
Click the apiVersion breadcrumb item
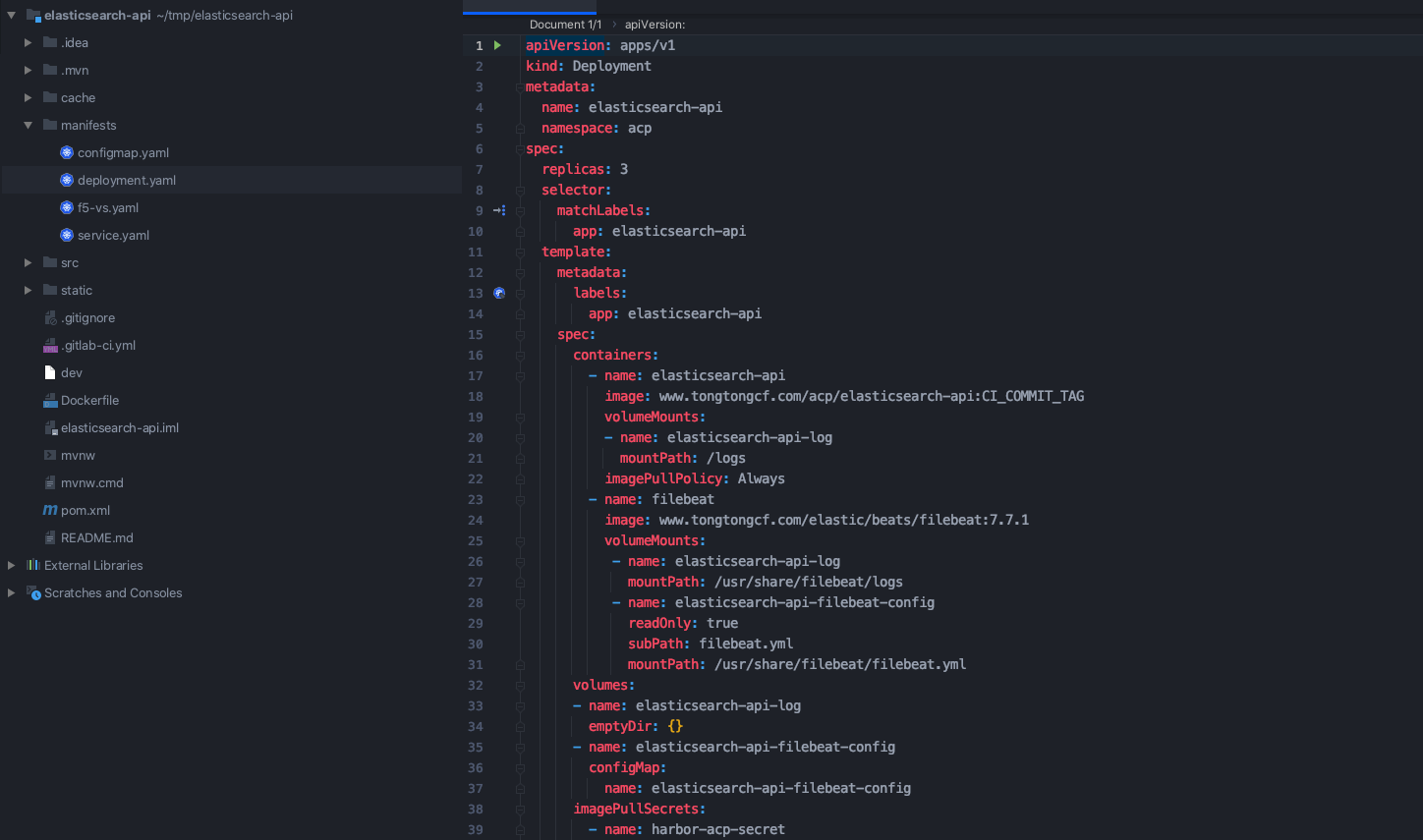tap(655, 25)
